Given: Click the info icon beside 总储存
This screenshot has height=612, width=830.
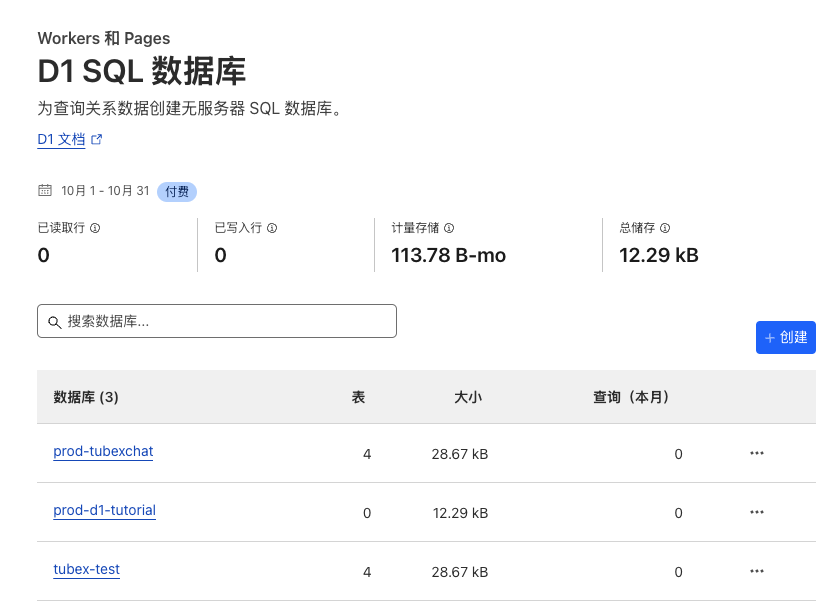Looking at the screenshot, I should [x=663, y=227].
